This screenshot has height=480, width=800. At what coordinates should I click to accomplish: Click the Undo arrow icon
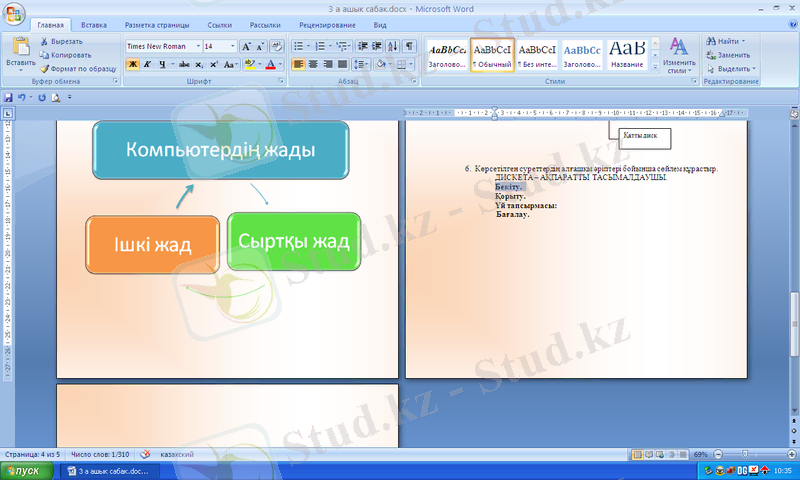(22, 97)
